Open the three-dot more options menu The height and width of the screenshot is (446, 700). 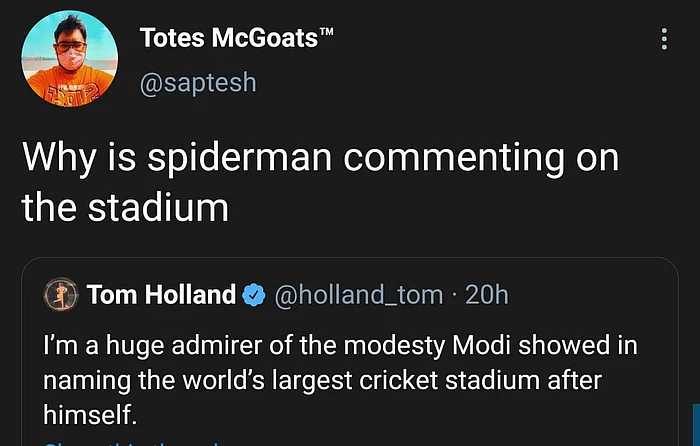[x=664, y=39]
